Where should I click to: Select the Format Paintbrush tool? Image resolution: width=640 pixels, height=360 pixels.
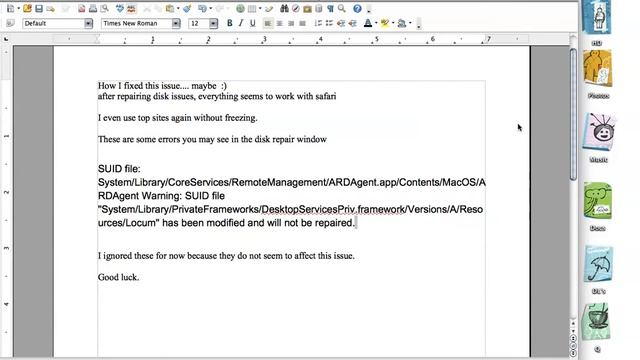click(187, 8)
